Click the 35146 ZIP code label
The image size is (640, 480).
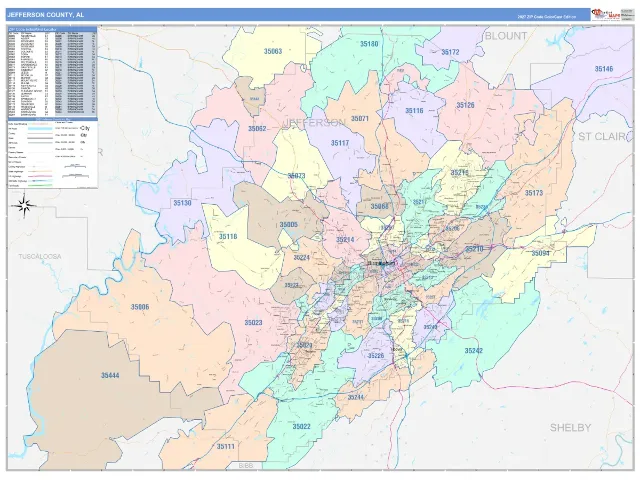pyautogui.click(x=604, y=69)
